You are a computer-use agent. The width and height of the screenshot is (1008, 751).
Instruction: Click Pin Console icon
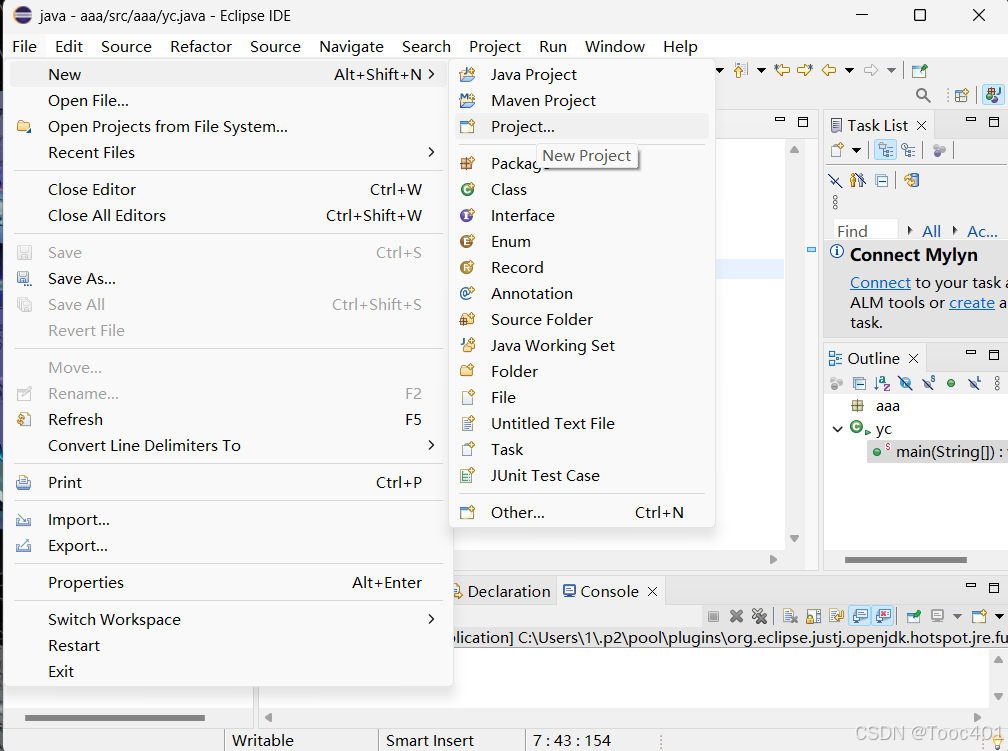click(913, 616)
